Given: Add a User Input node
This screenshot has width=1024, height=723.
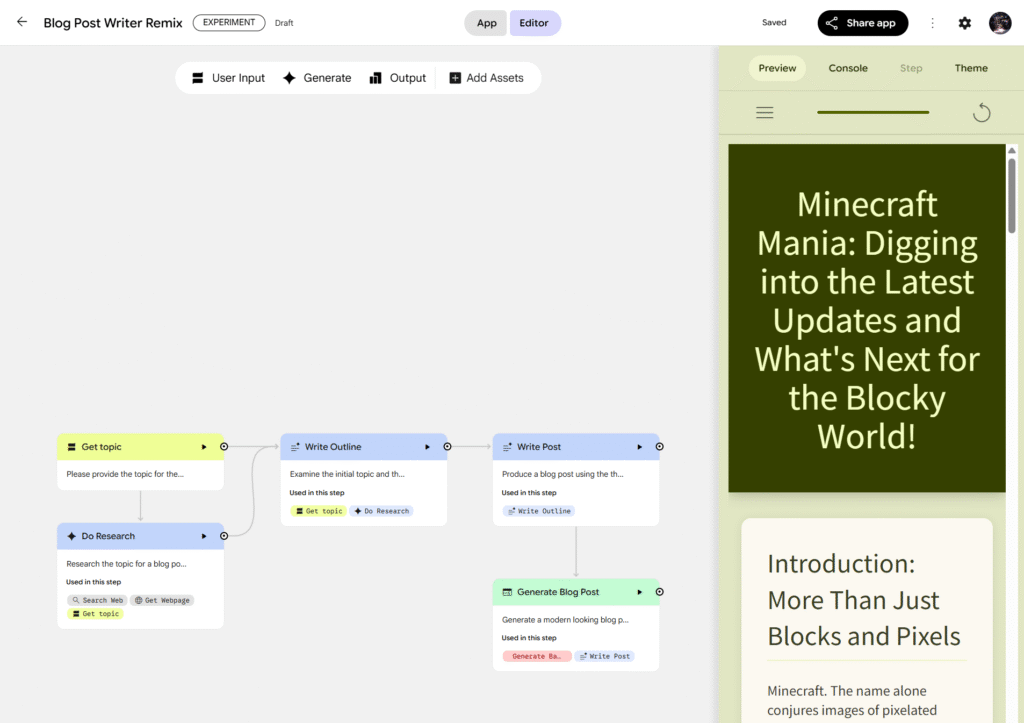Looking at the screenshot, I should (x=228, y=78).
